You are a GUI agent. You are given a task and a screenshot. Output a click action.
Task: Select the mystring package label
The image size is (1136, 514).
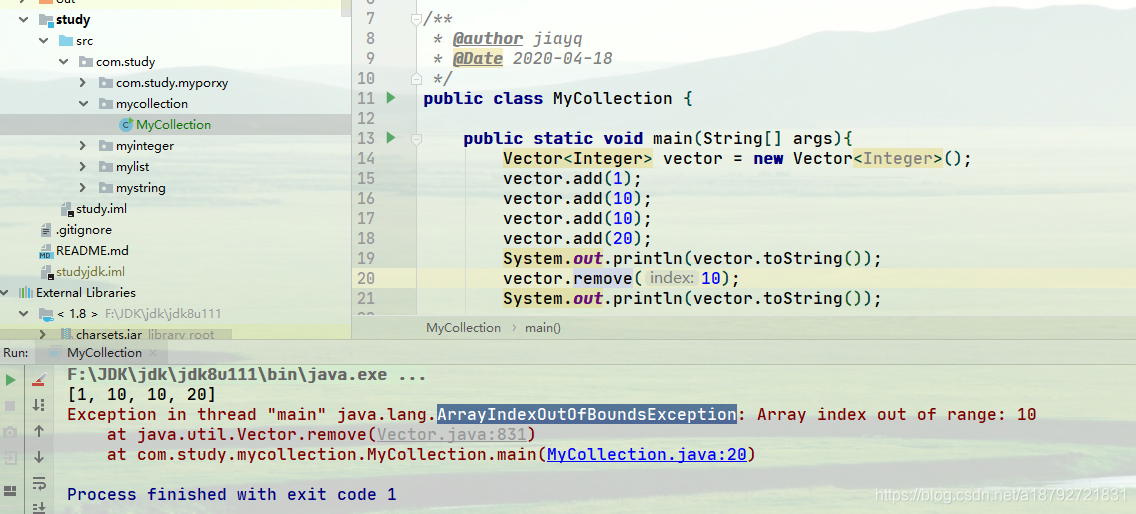click(141, 188)
